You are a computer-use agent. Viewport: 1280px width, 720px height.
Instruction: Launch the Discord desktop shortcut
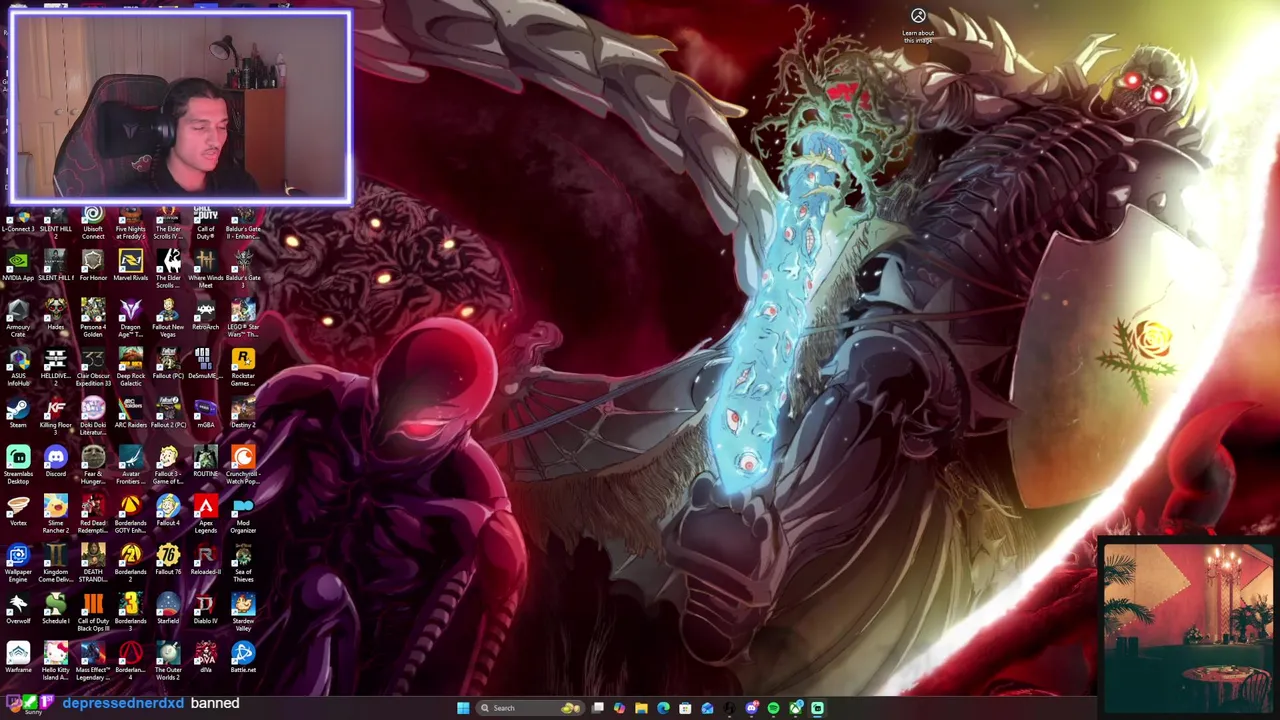pyautogui.click(x=55, y=463)
